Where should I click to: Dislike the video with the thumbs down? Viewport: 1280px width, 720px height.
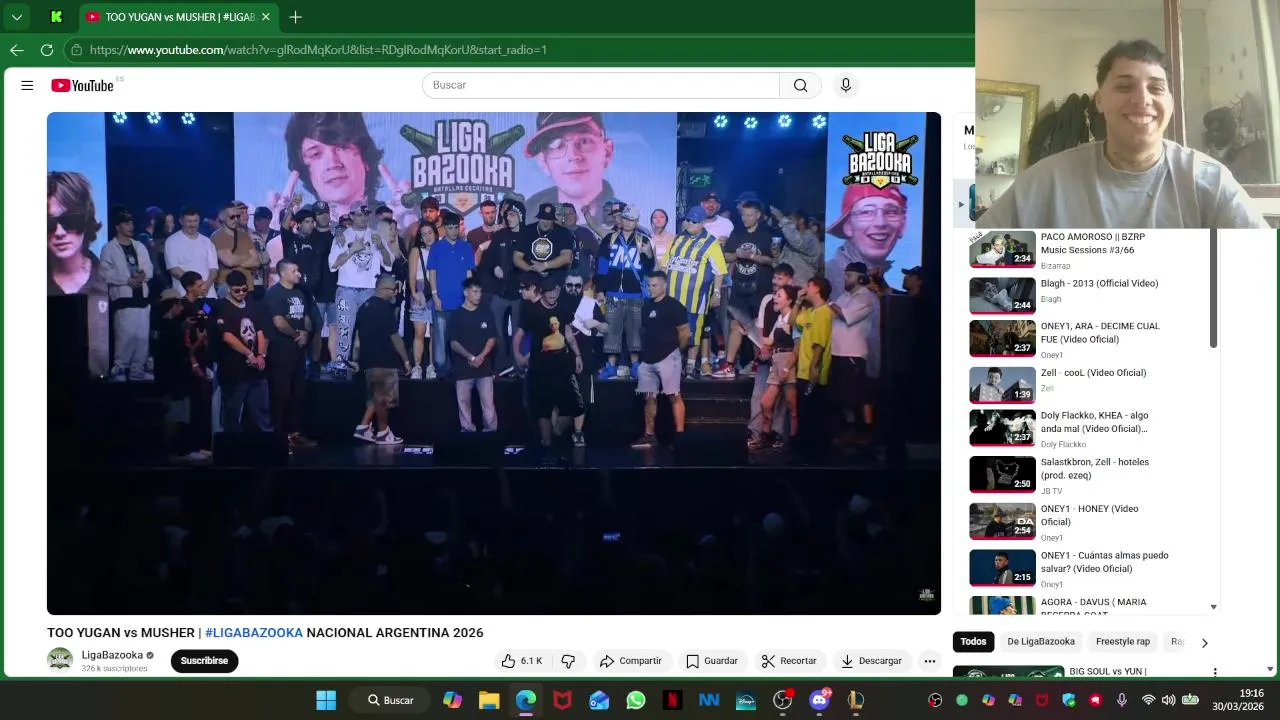coord(568,661)
